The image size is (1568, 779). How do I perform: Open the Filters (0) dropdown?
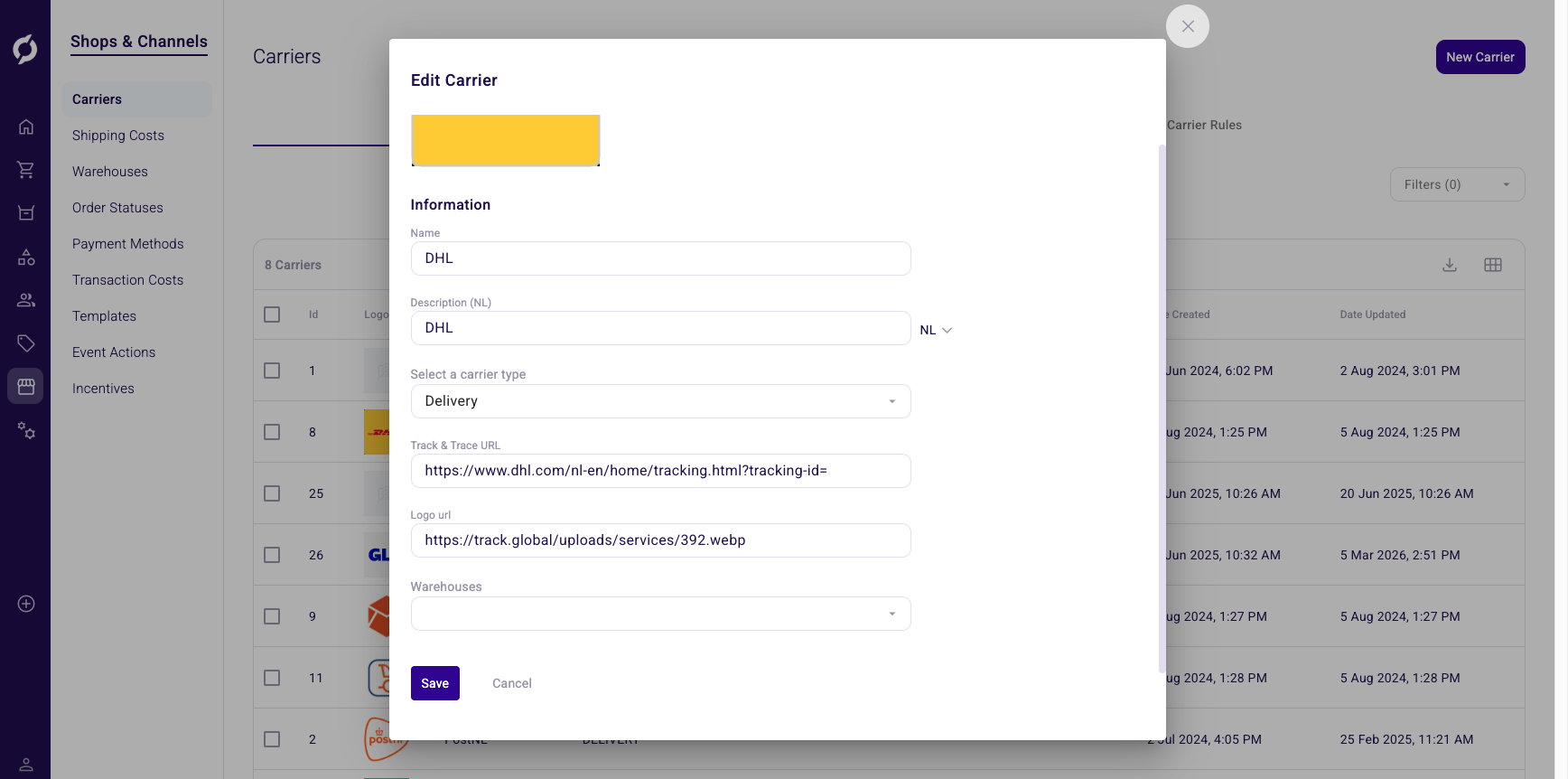[x=1457, y=184]
